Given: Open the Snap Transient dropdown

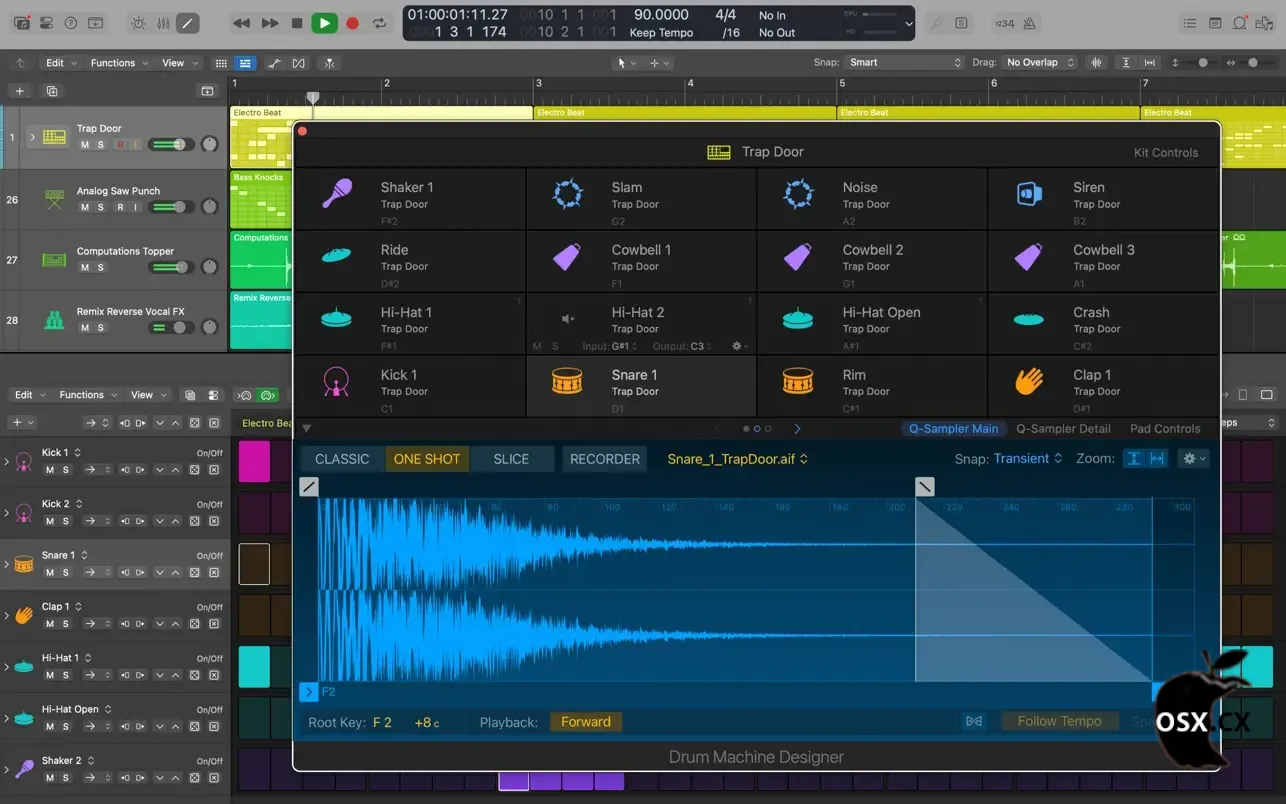Looking at the screenshot, I should pos(1027,459).
